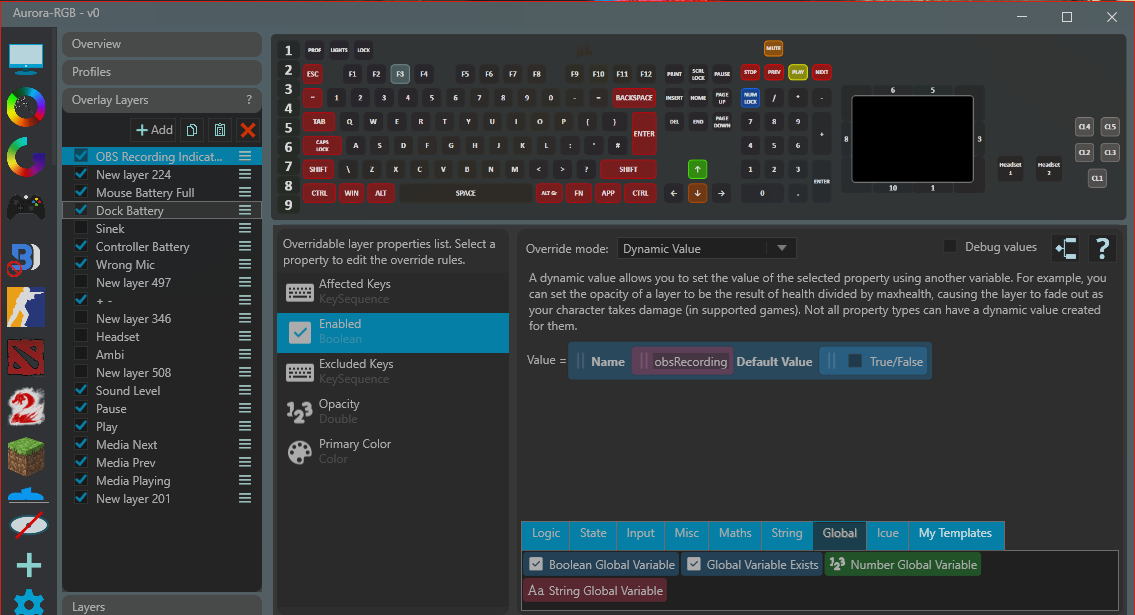Select the Minecraft profile icon
The image size is (1135, 615).
pyautogui.click(x=27, y=457)
